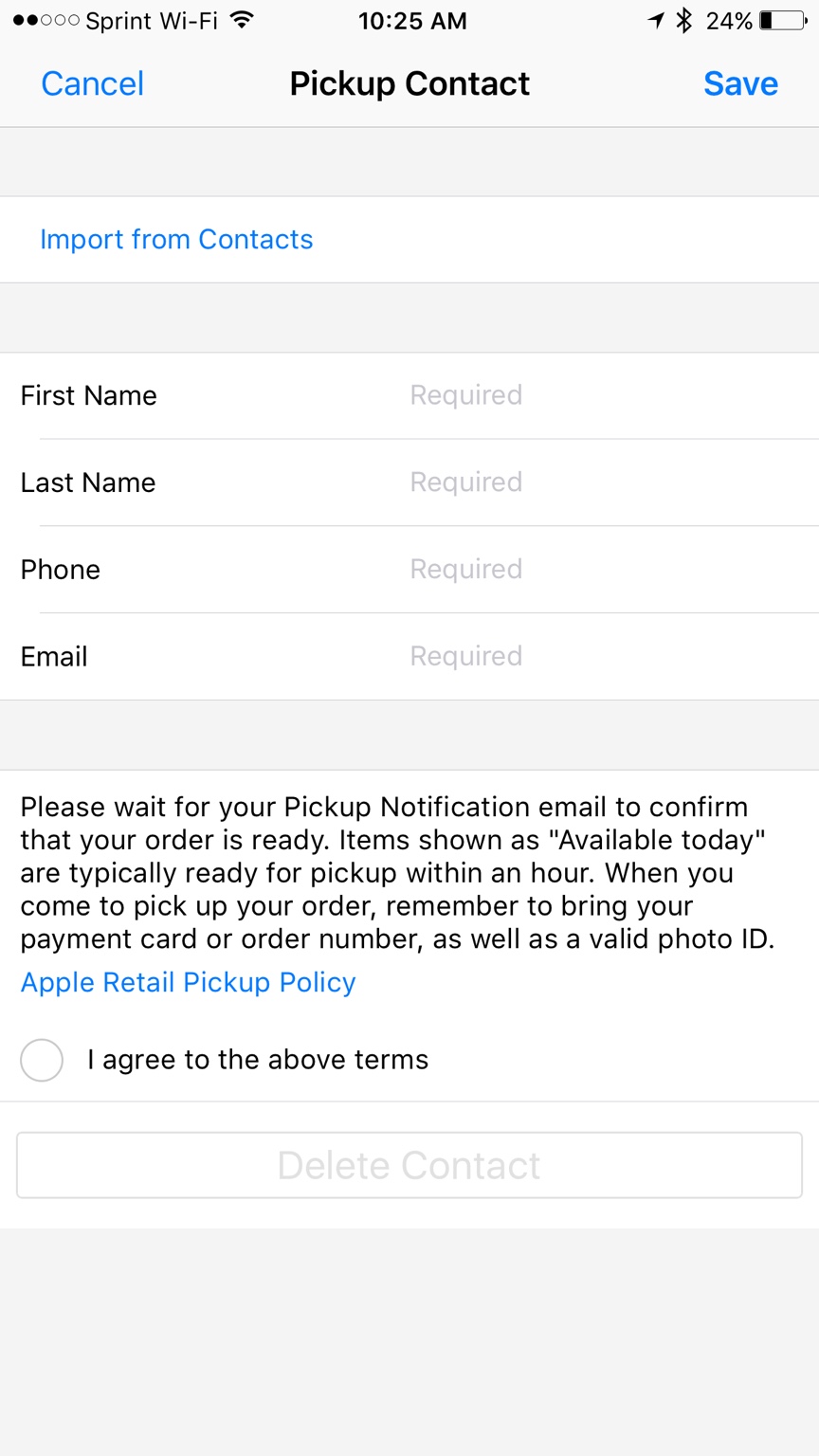Viewport: 819px width, 1456px height.
Task: Open Import from Contacts
Action: [176, 239]
